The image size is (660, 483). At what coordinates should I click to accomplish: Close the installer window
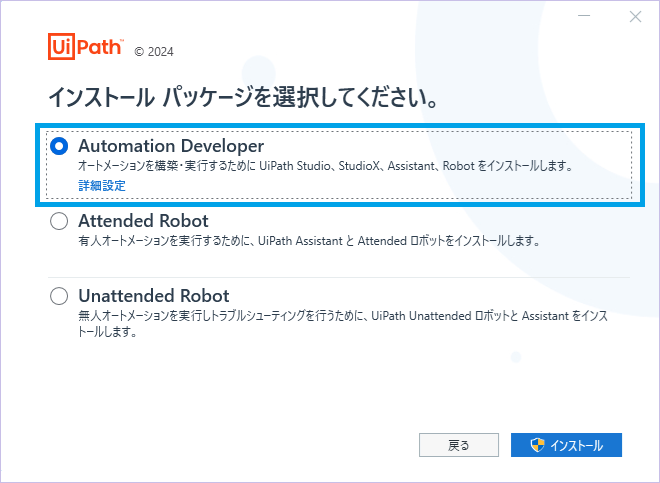point(635,16)
